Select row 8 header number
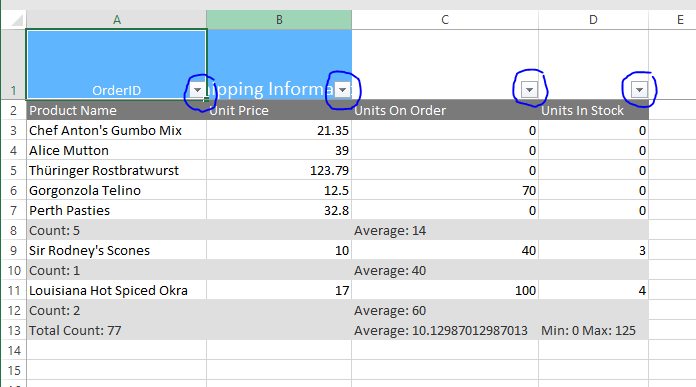 point(13,230)
